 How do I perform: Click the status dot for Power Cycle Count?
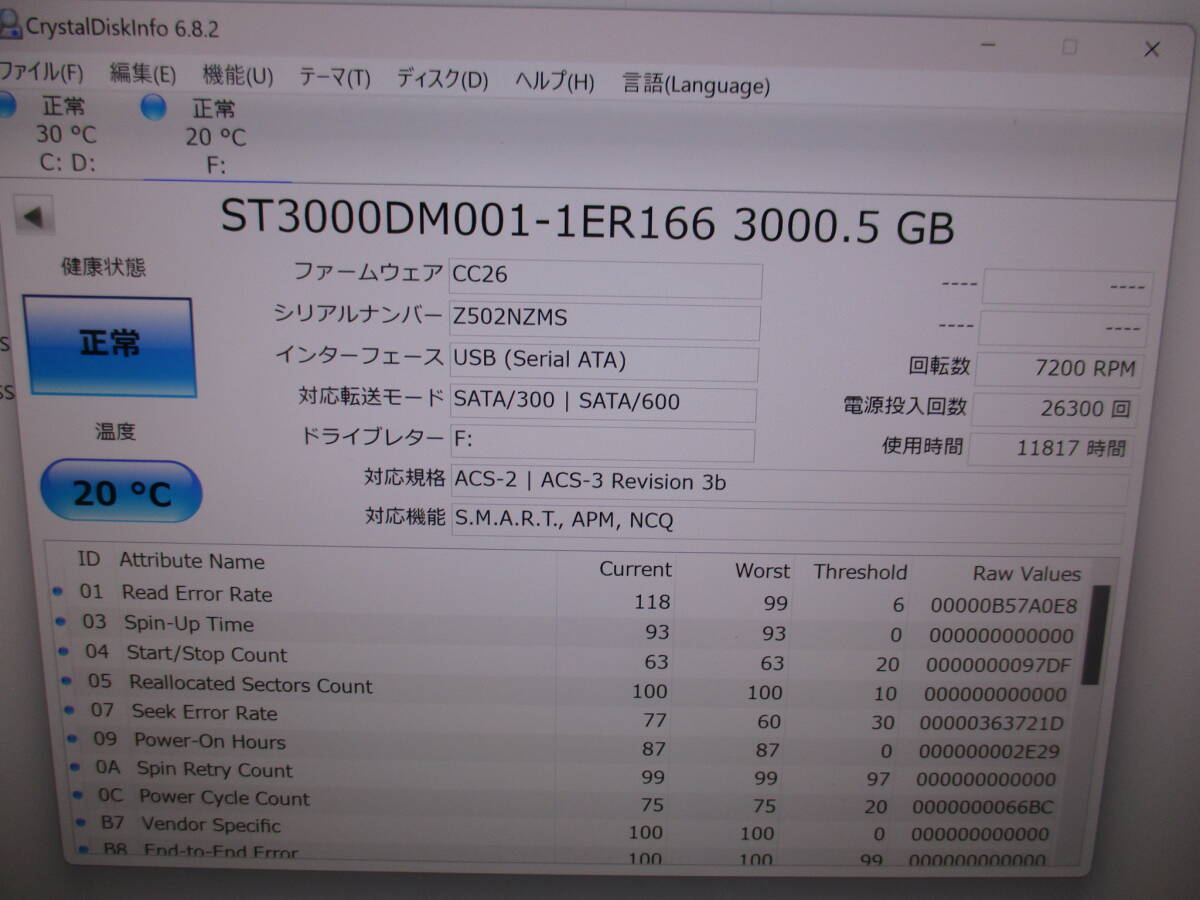pos(78,796)
